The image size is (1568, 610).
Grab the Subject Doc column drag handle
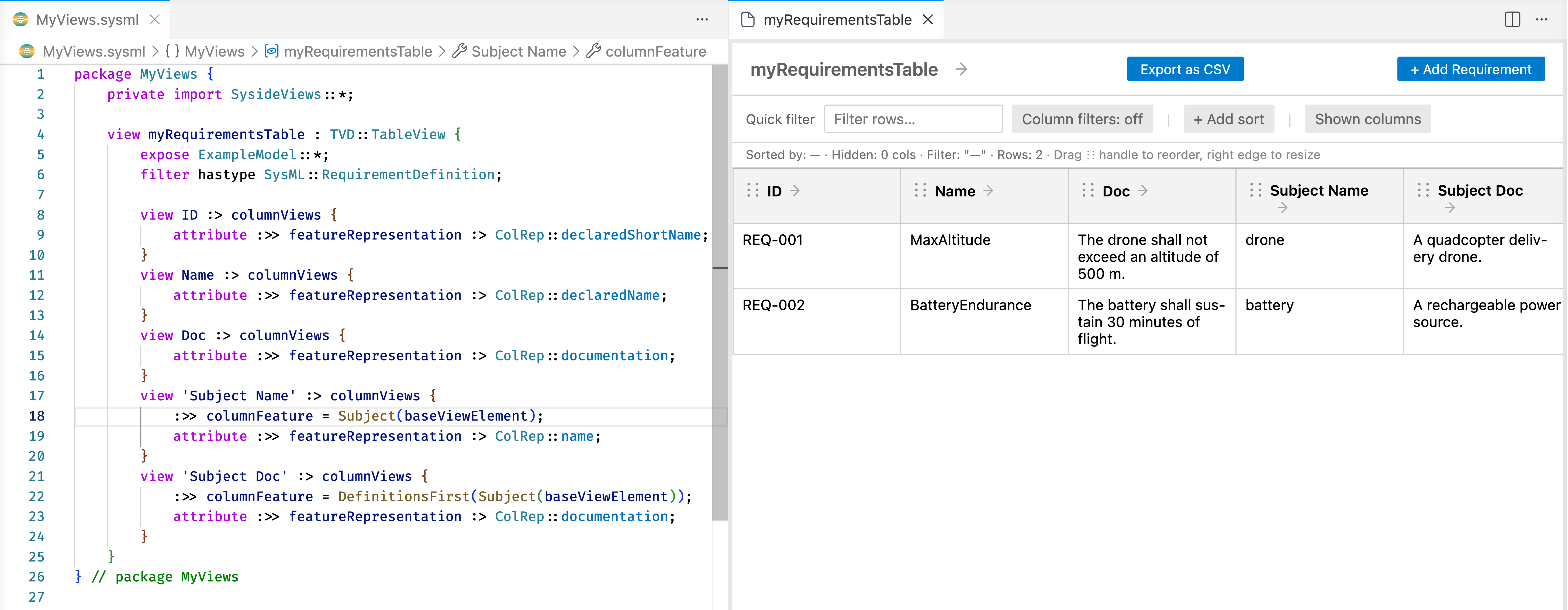coord(1422,190)
